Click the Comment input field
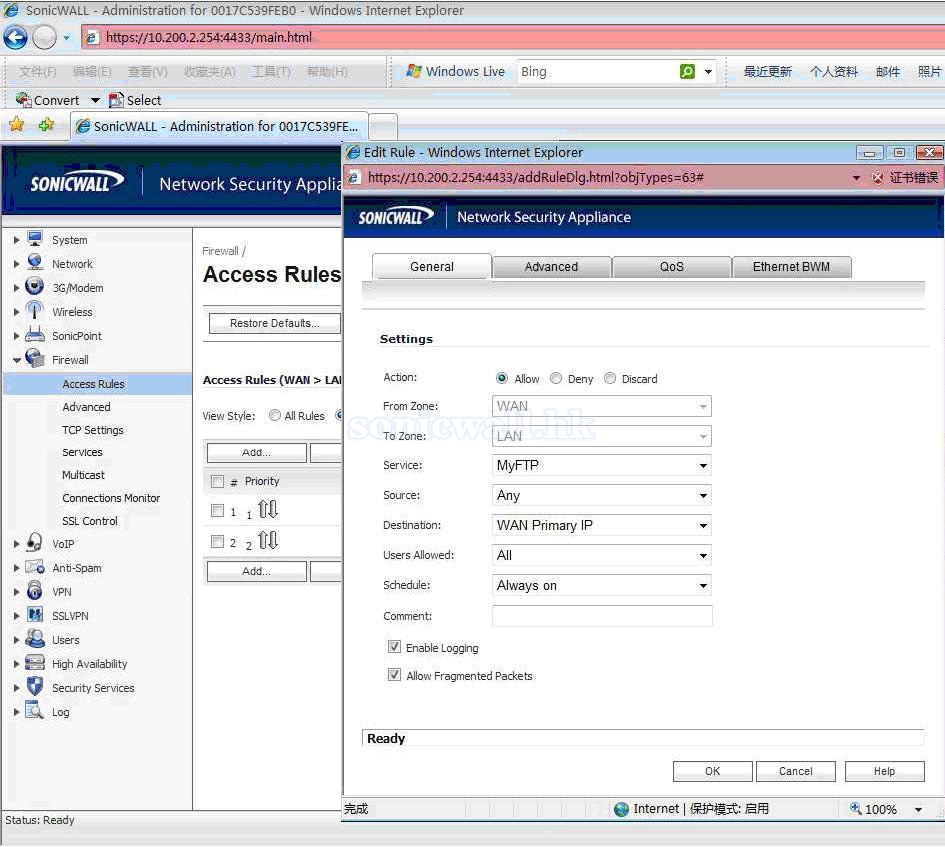The width and height of the screenshot is (945, 847). click(x=601, y=616)
